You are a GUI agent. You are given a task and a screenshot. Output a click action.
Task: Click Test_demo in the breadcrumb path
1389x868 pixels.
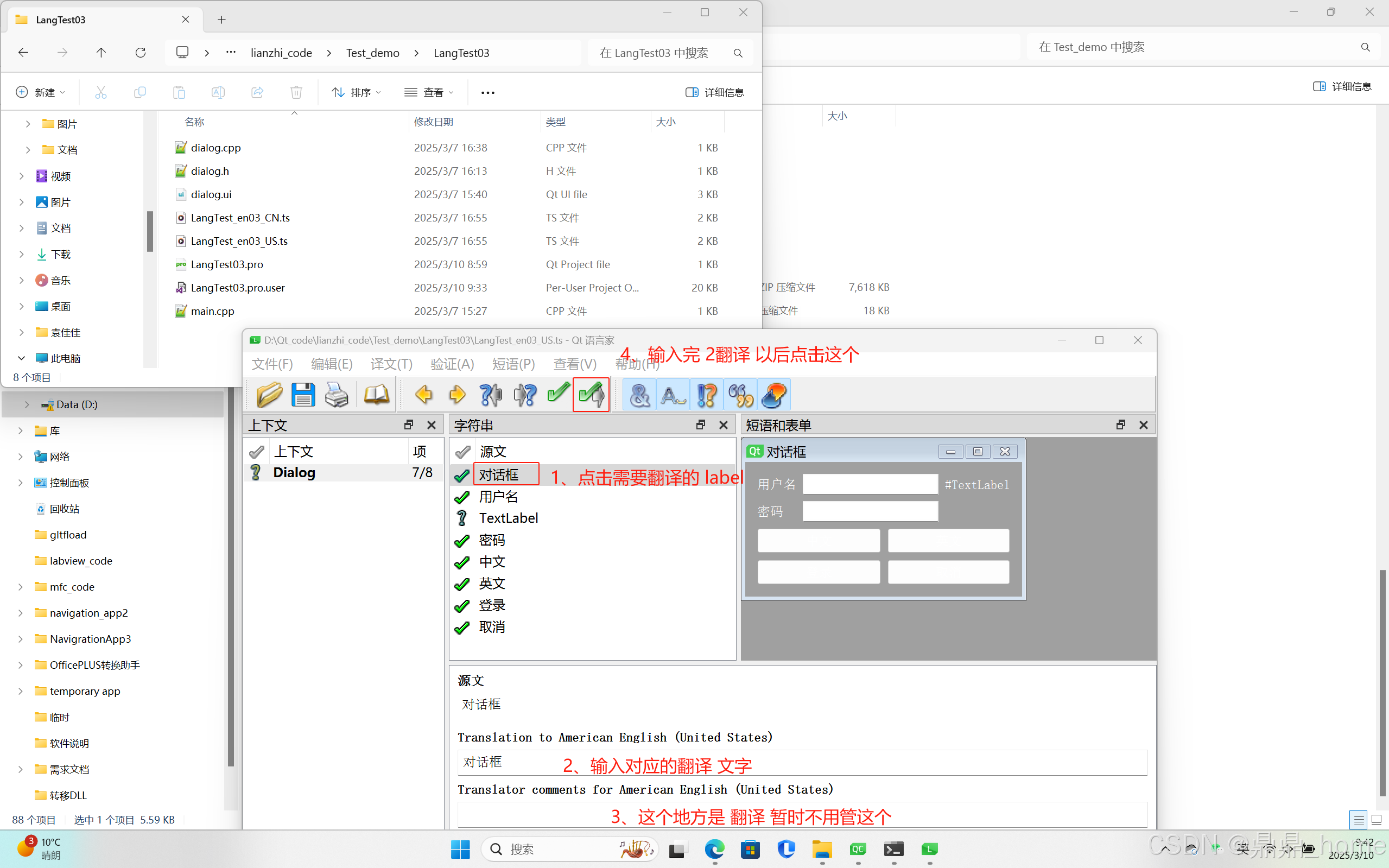click(x=372, y=53)
